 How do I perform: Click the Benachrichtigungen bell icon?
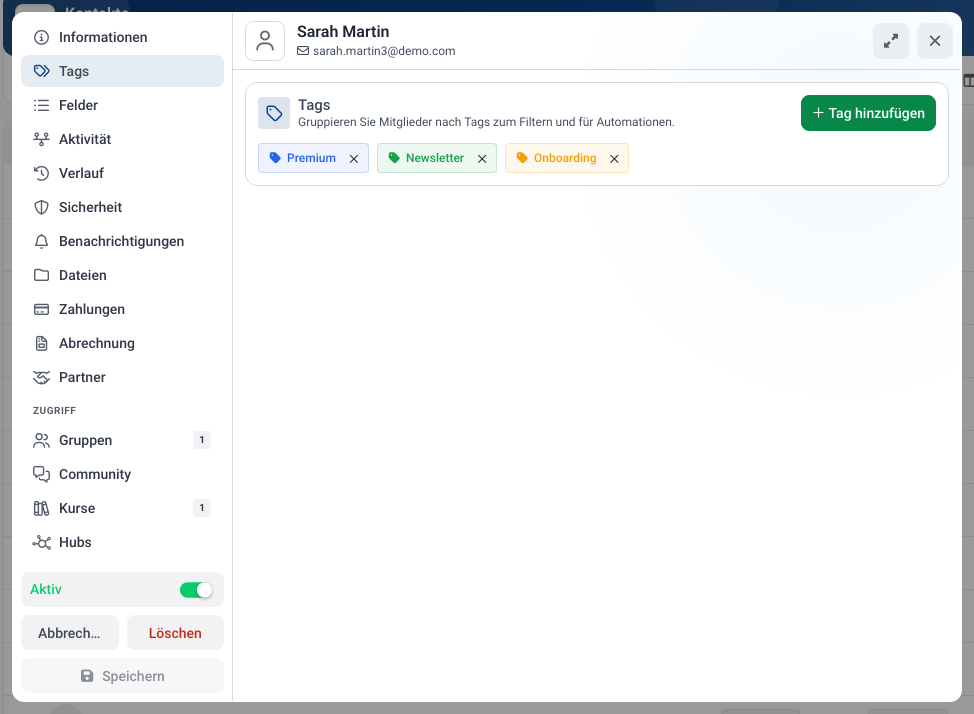42,241
